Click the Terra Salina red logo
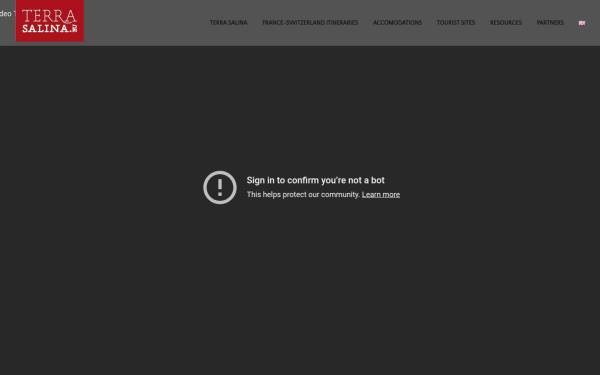The height and width of the screenshot is (375, 600). coord(50,21)
